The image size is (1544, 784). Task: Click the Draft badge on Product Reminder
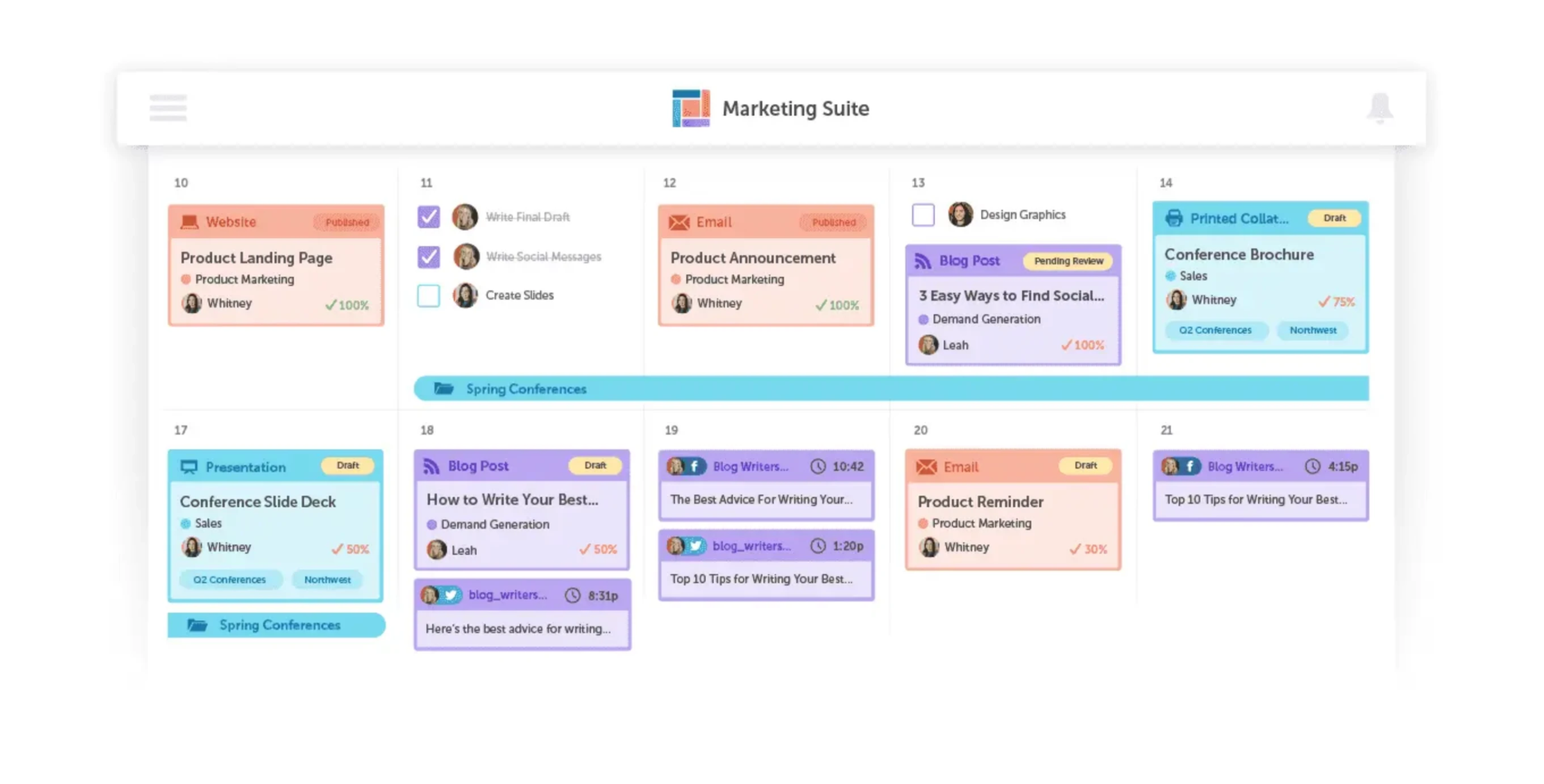1085,466
